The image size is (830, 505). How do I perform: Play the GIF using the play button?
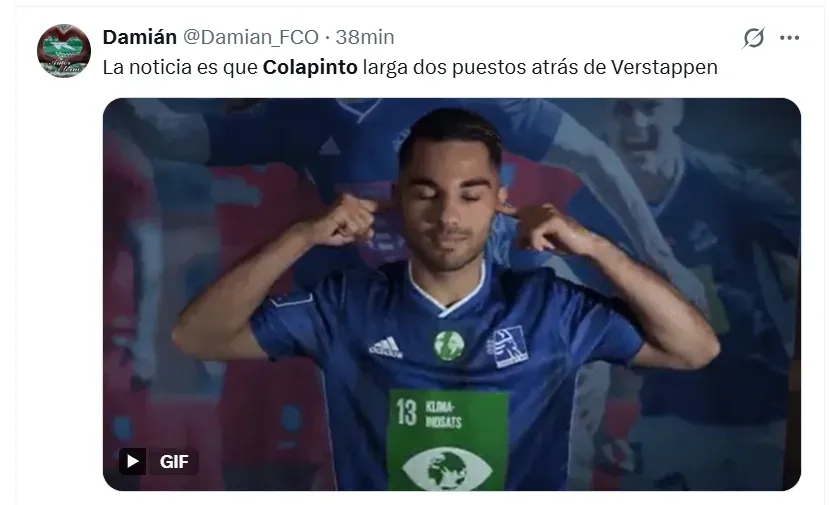[x=132, y=462]
